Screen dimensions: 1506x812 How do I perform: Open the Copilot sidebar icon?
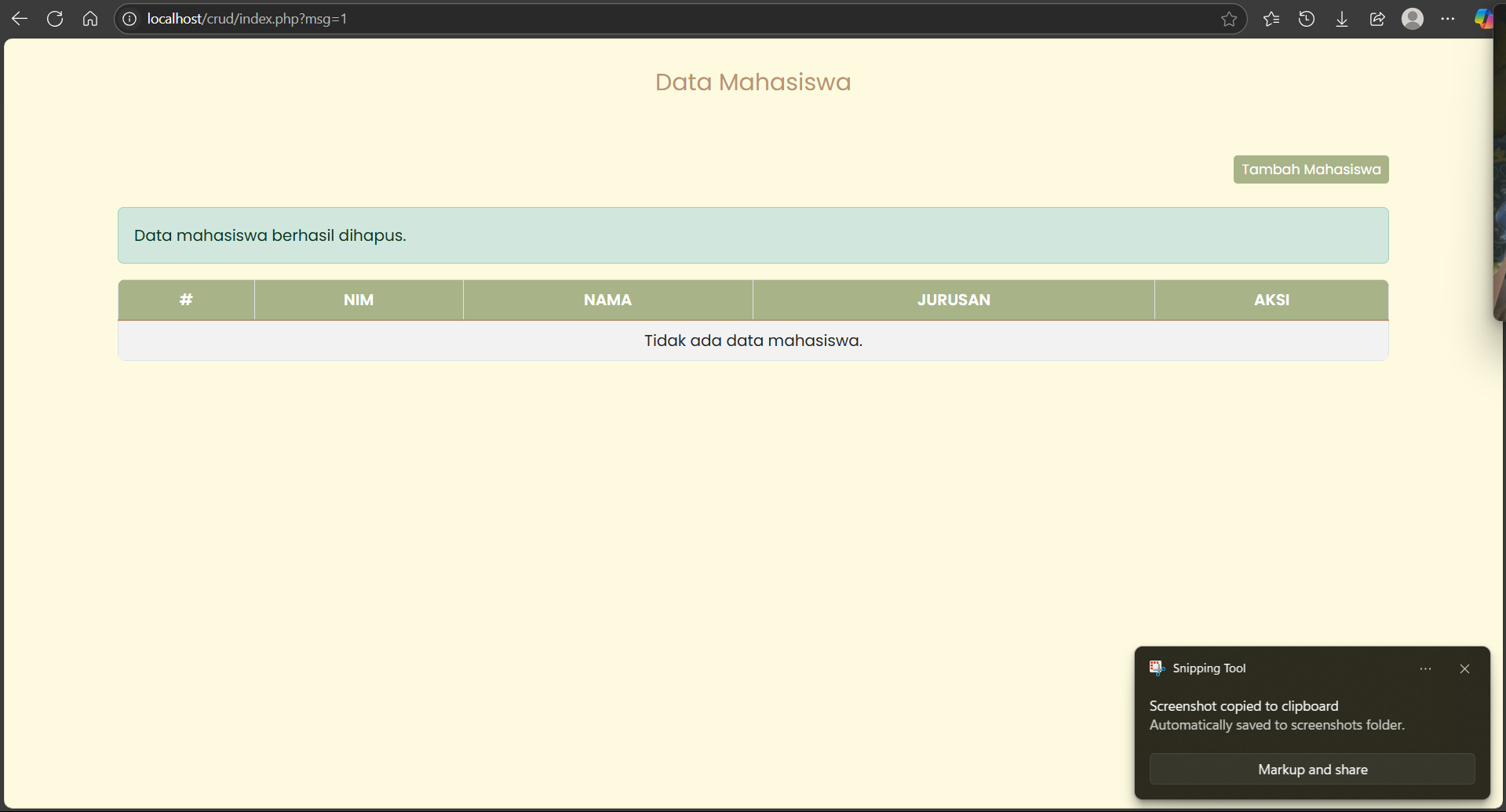click(1482, 19)
